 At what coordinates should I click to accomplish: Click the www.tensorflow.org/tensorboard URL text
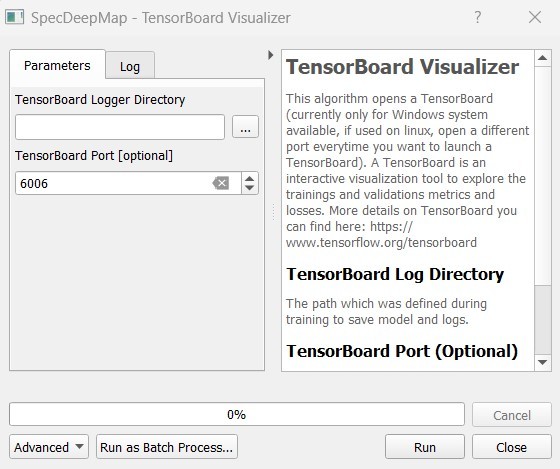click(381, 243)
